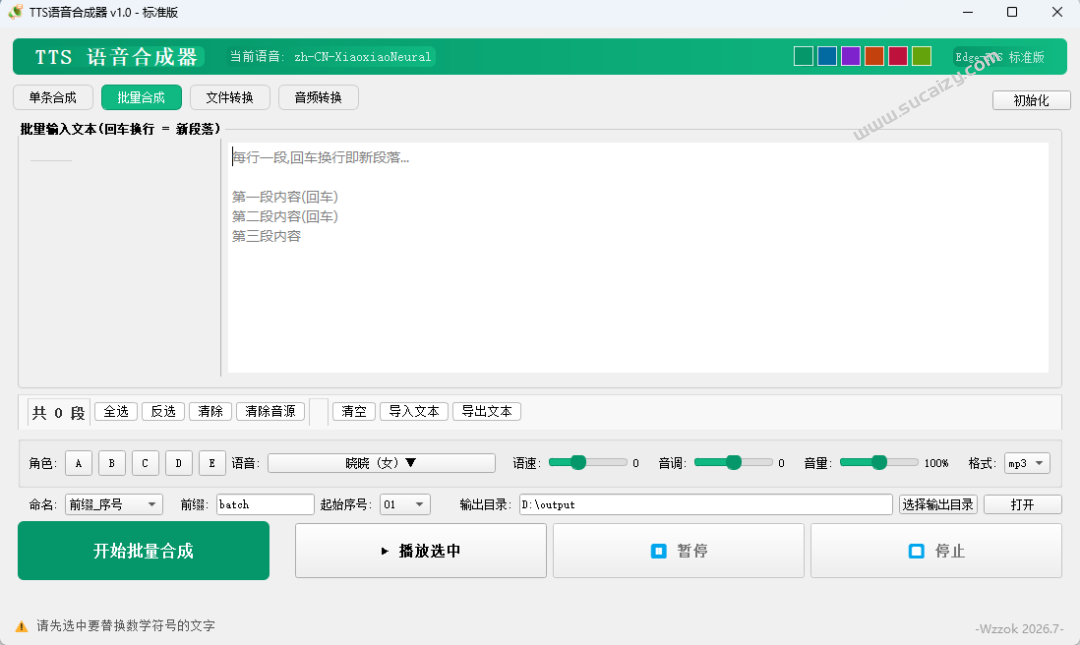
Task: Select the red theme color swatch
Action: [x=897, y=57]
